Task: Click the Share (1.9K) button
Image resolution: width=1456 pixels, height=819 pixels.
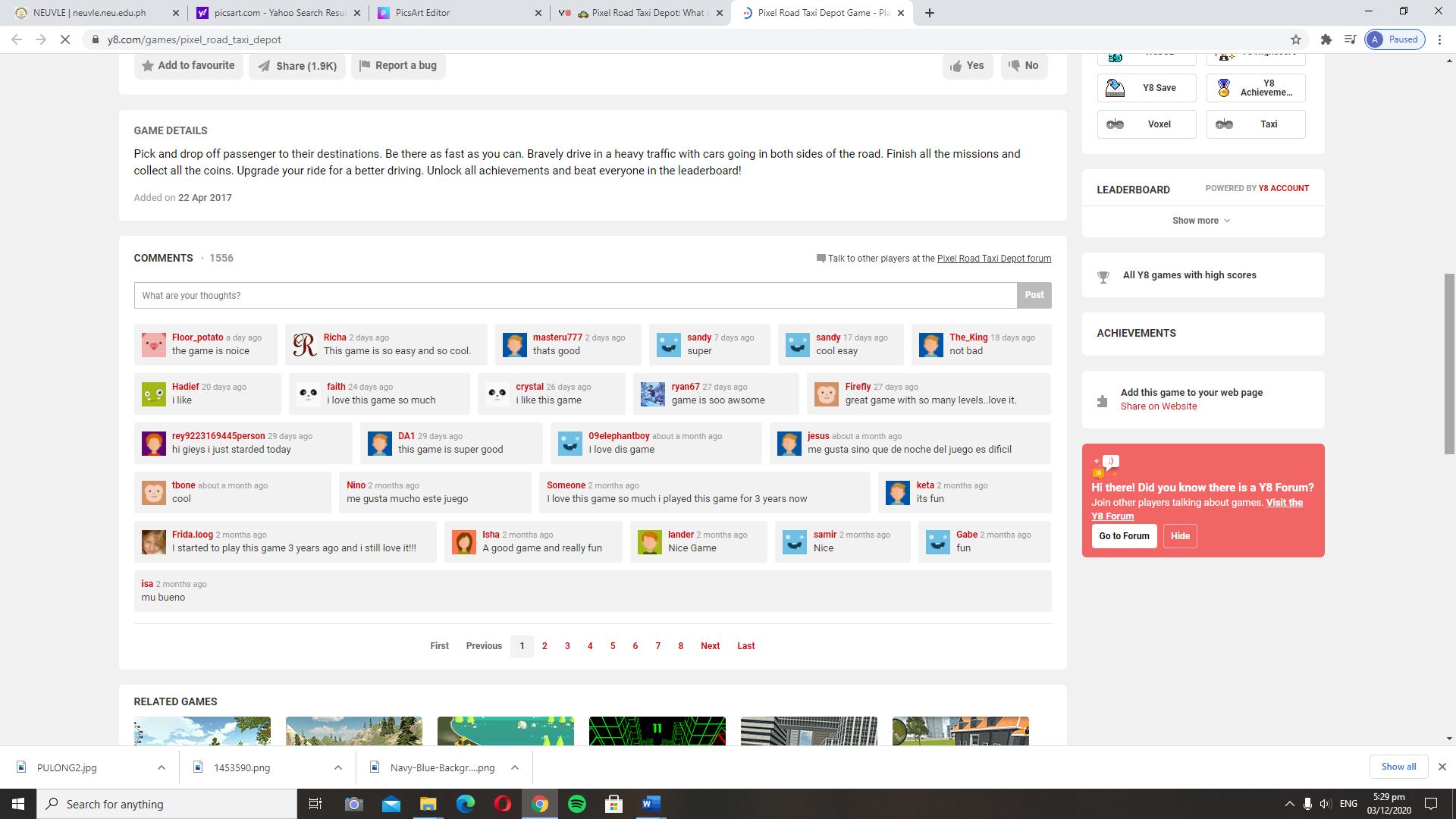Action: [297, 66]
